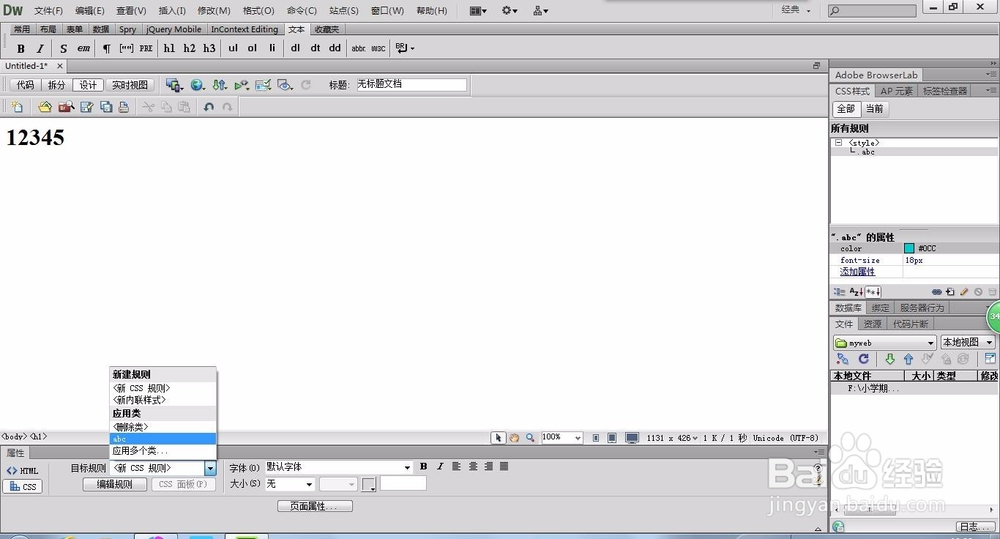The width and height of the screenshot is (1000, 539).
Task: Apply h1 heading from Text toolbar
Action: click(169, 48)
